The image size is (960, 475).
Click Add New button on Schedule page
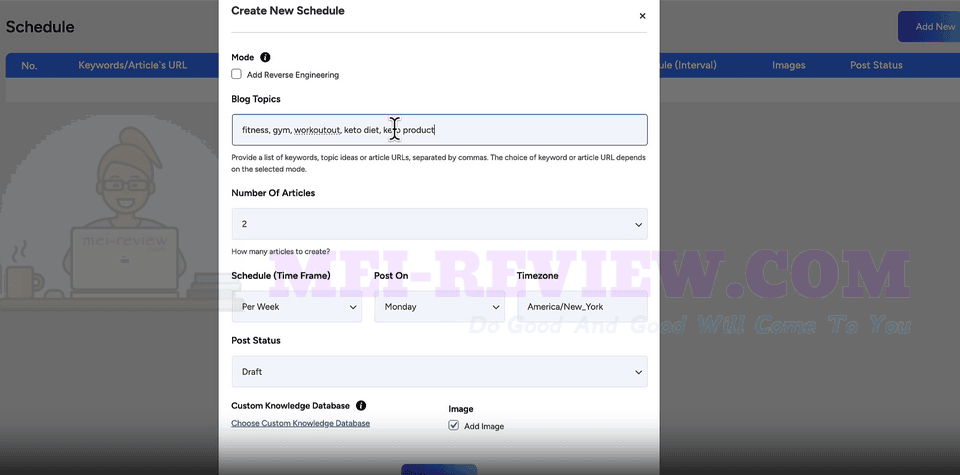(929, 27)
